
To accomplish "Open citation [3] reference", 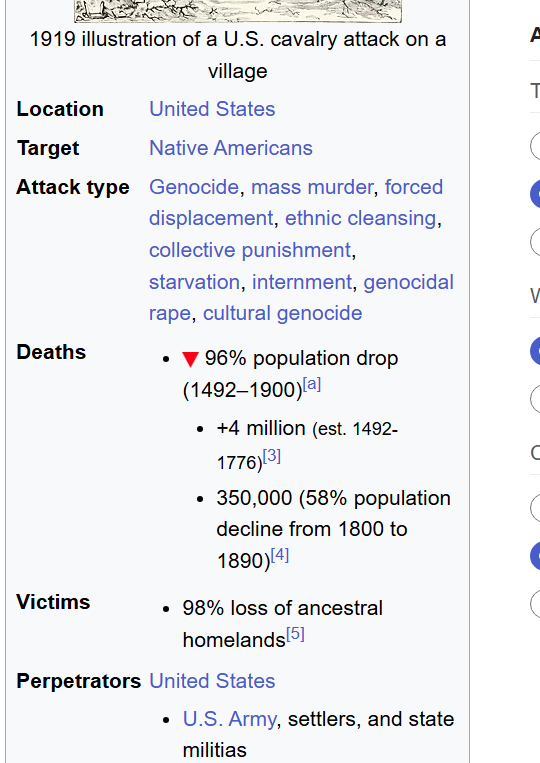I will pos(271,456).
